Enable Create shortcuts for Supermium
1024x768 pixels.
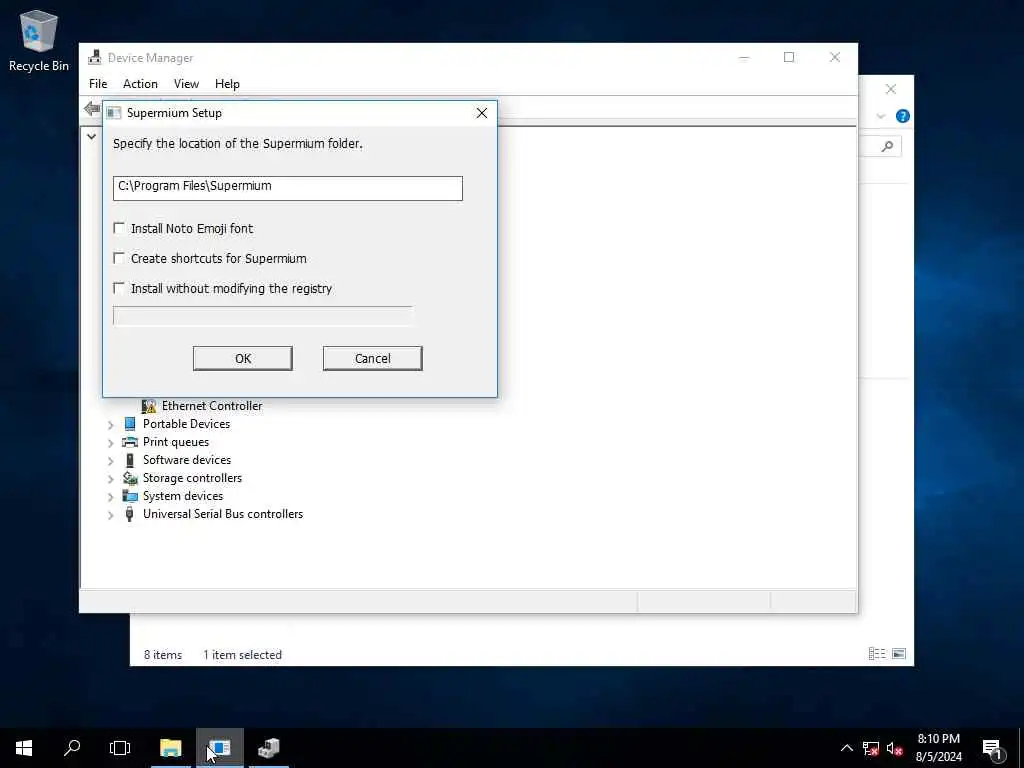[119, 258]
